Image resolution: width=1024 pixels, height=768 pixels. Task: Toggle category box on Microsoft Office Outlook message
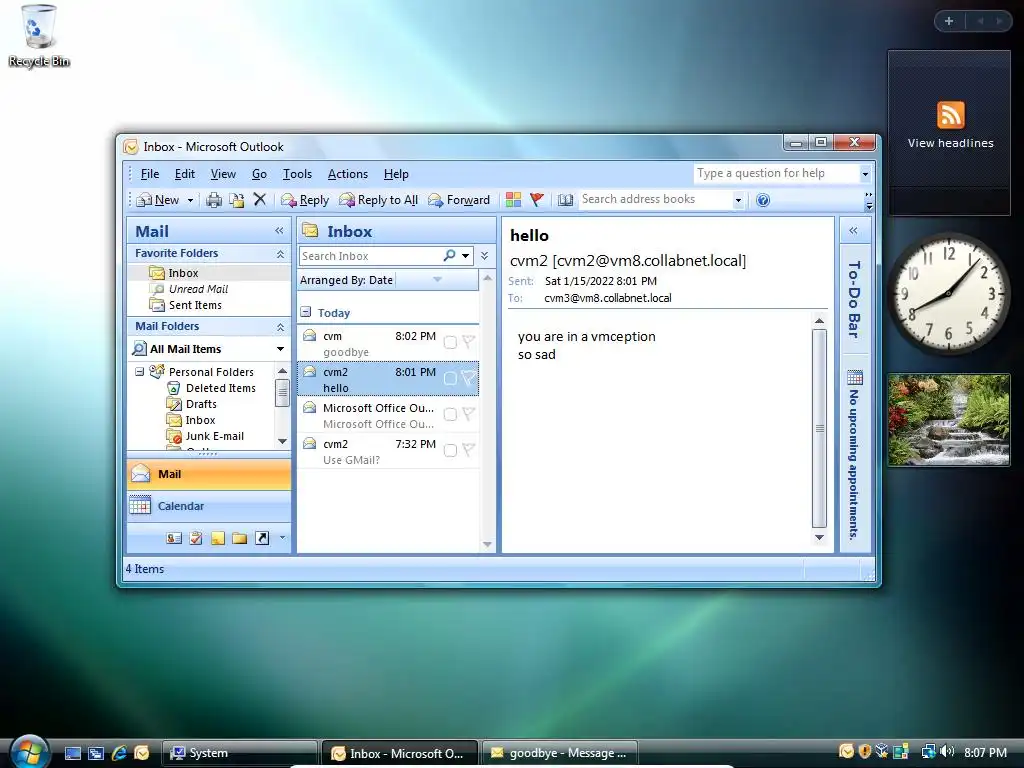point(450,414)
